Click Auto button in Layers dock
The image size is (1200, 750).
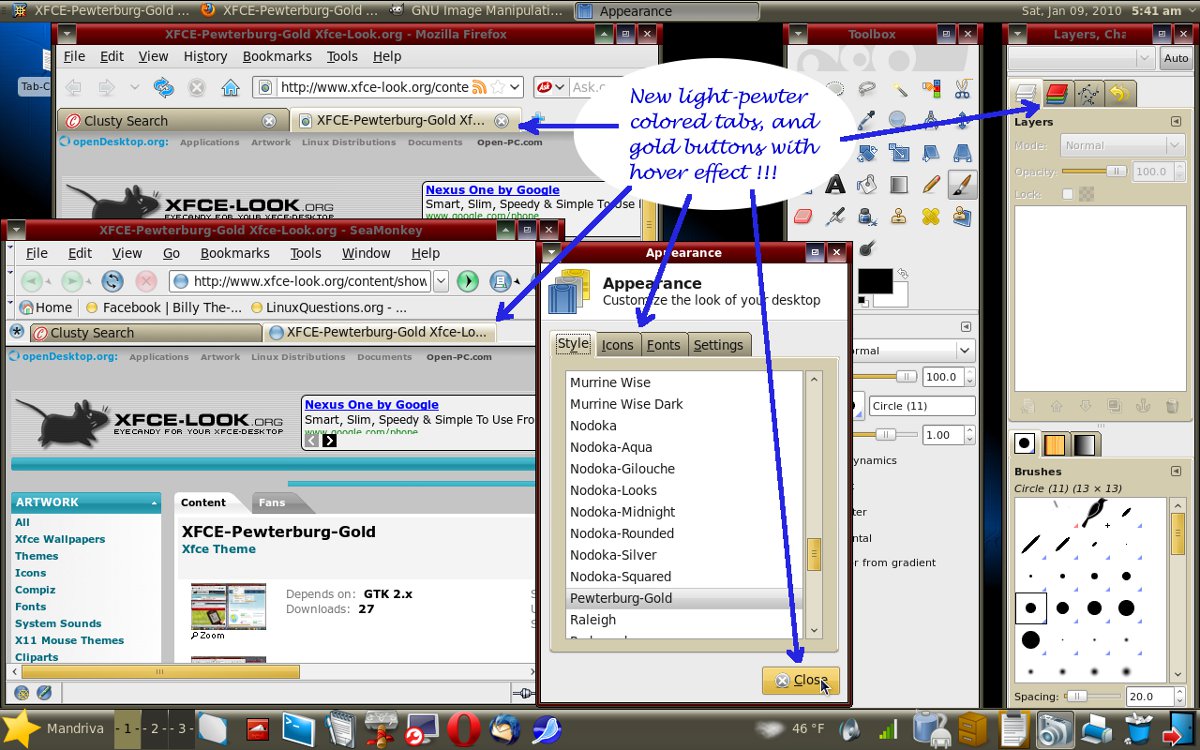coord(1176,59)
